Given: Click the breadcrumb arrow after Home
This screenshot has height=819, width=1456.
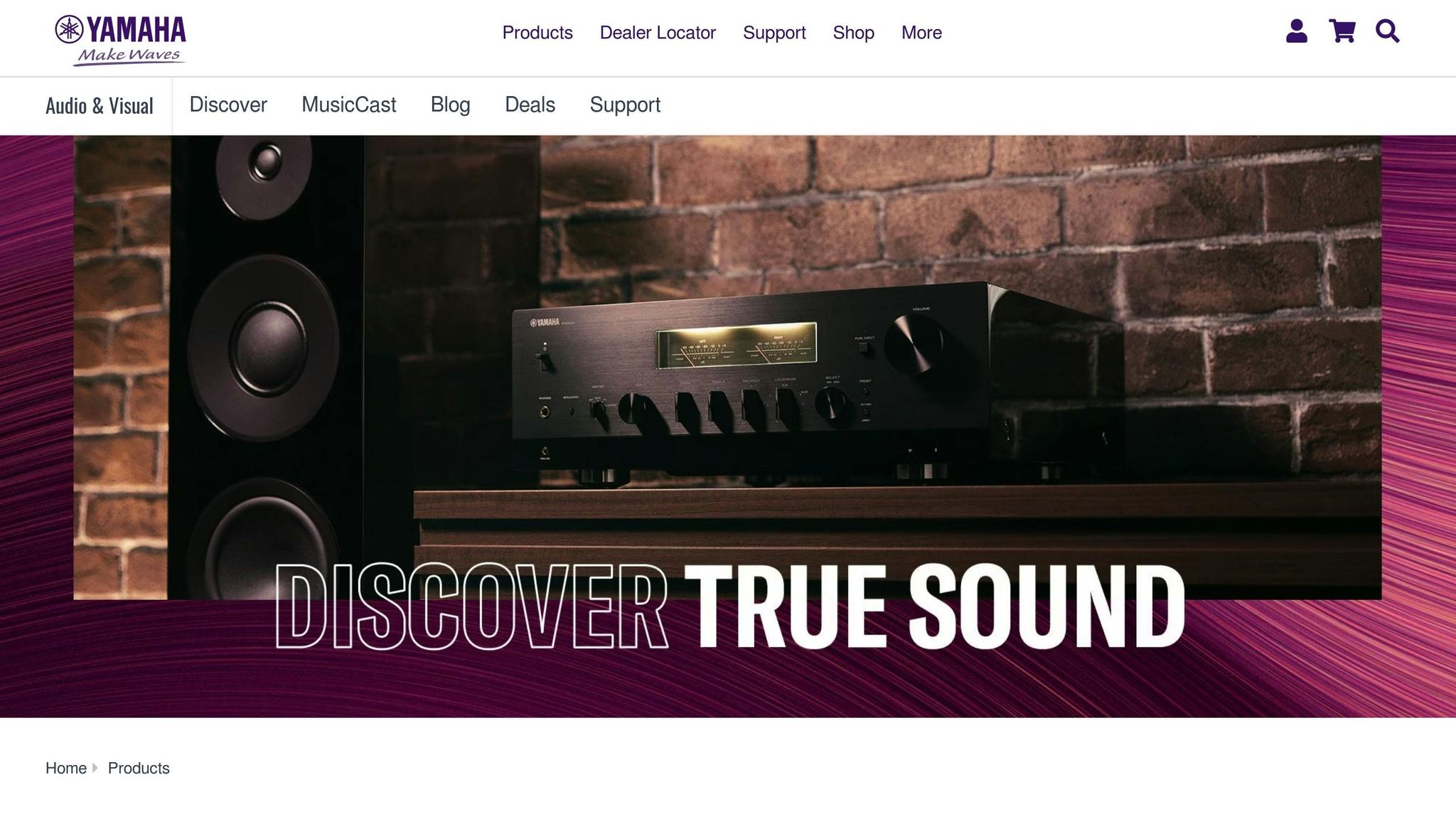Looking at the screenshot, I should [95, 768].
